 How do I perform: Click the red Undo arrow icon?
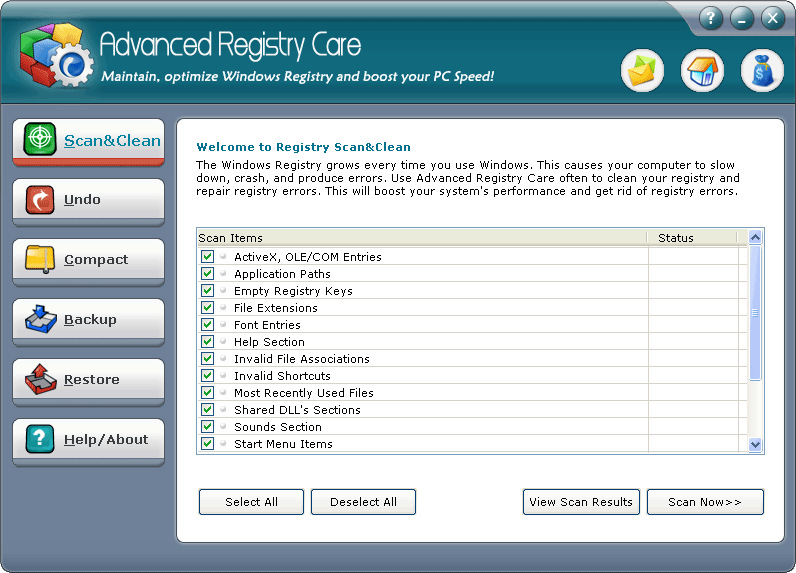pos(40,199)
